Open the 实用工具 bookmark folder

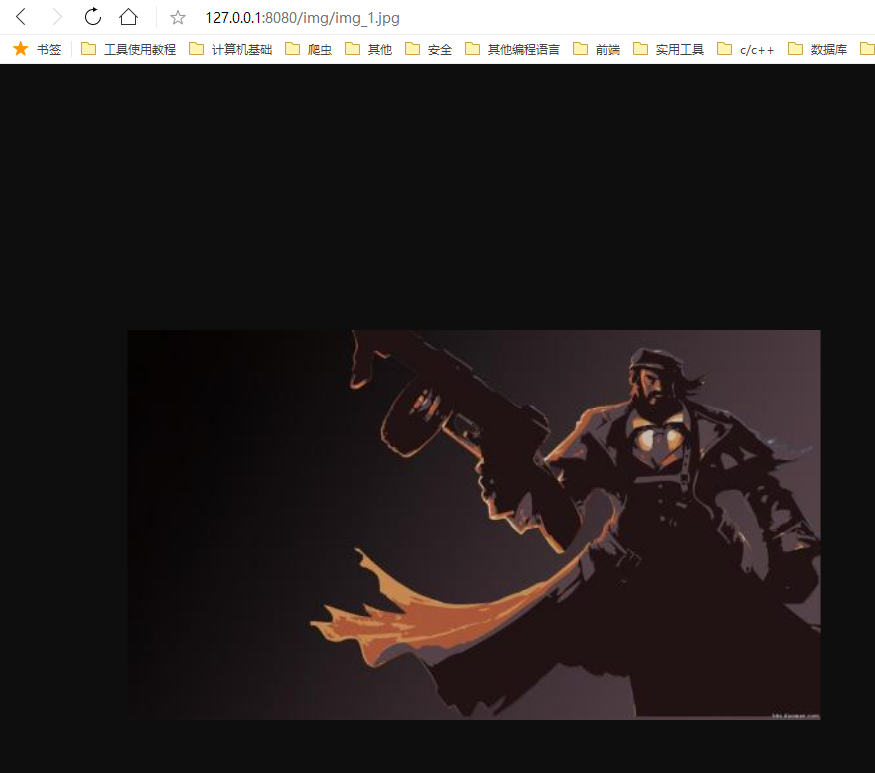(x=669, y=49)
